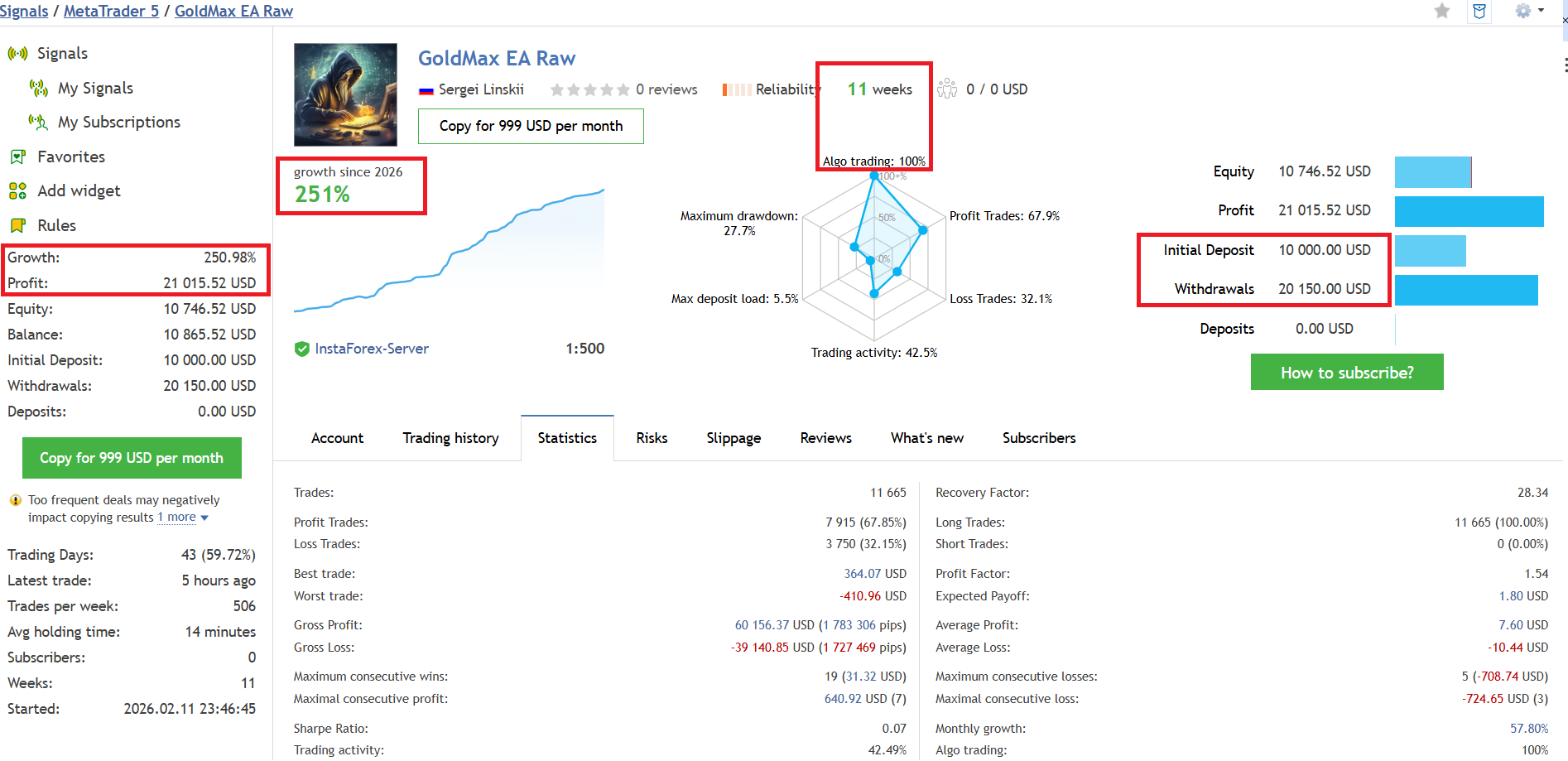Click the 'Algo trading: 100%' radar label

tap(874, 161)
